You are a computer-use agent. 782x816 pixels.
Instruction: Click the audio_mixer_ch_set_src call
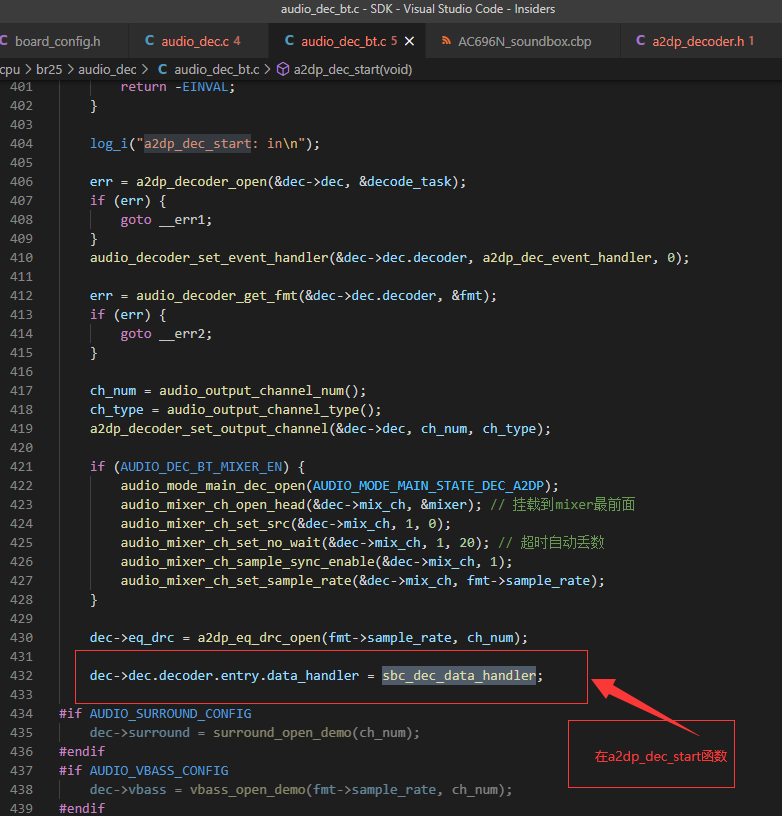click(205, 524)
